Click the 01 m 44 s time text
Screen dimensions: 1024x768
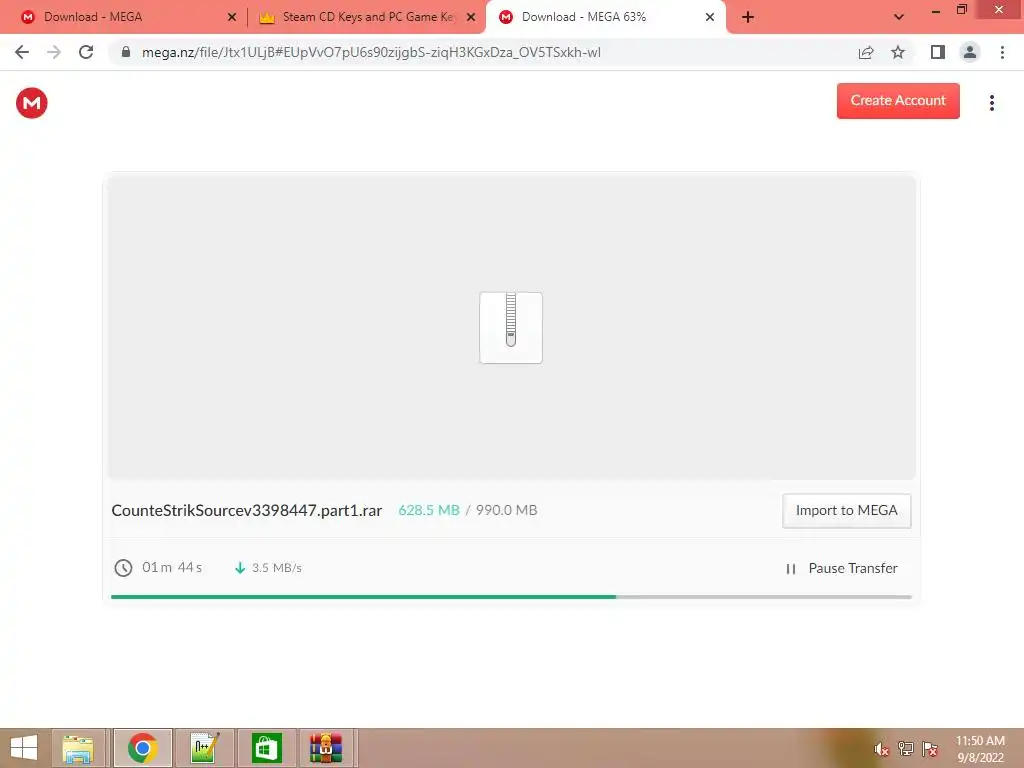click(172, 568)
